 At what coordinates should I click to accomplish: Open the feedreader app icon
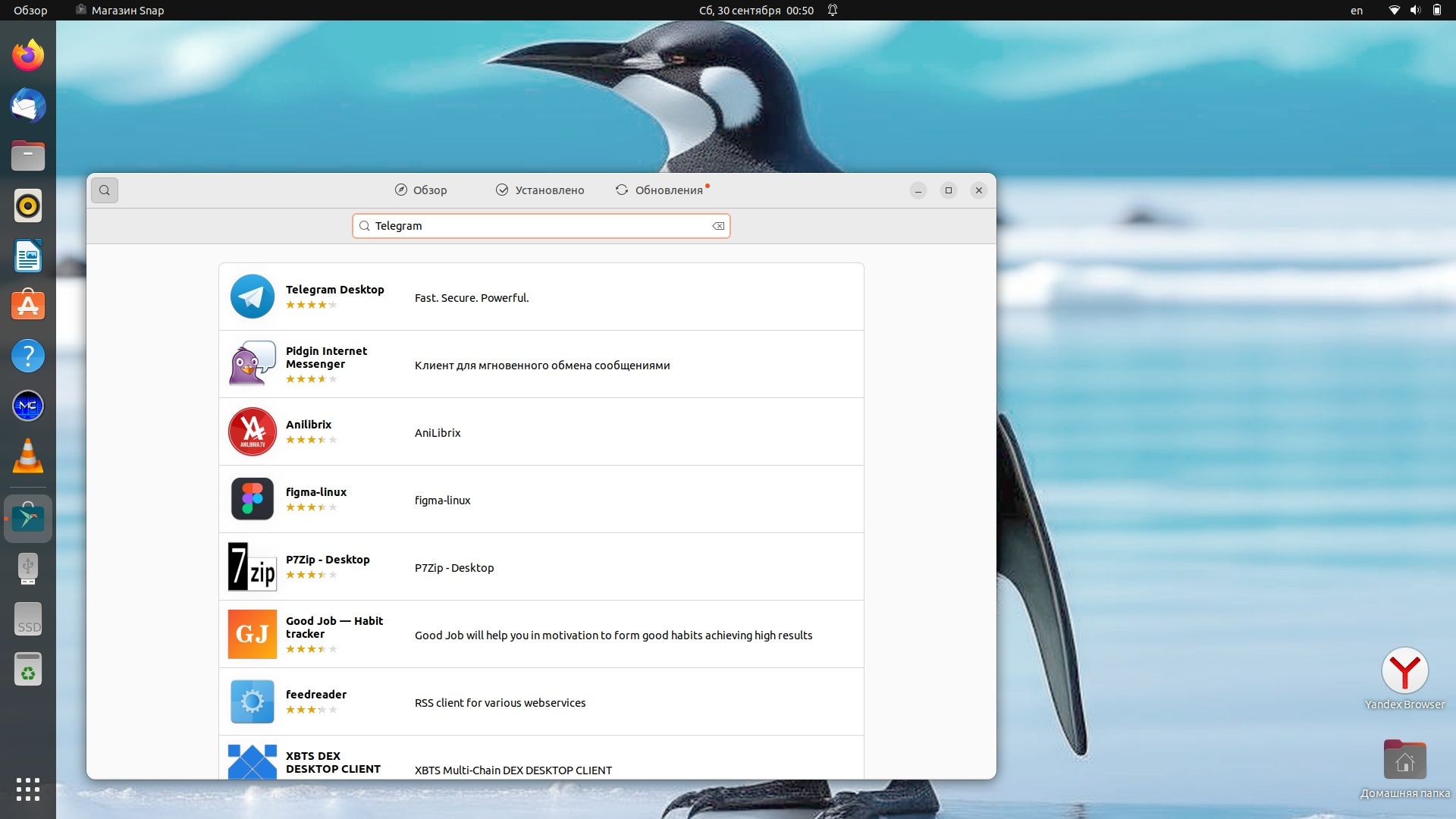point(253,701)
